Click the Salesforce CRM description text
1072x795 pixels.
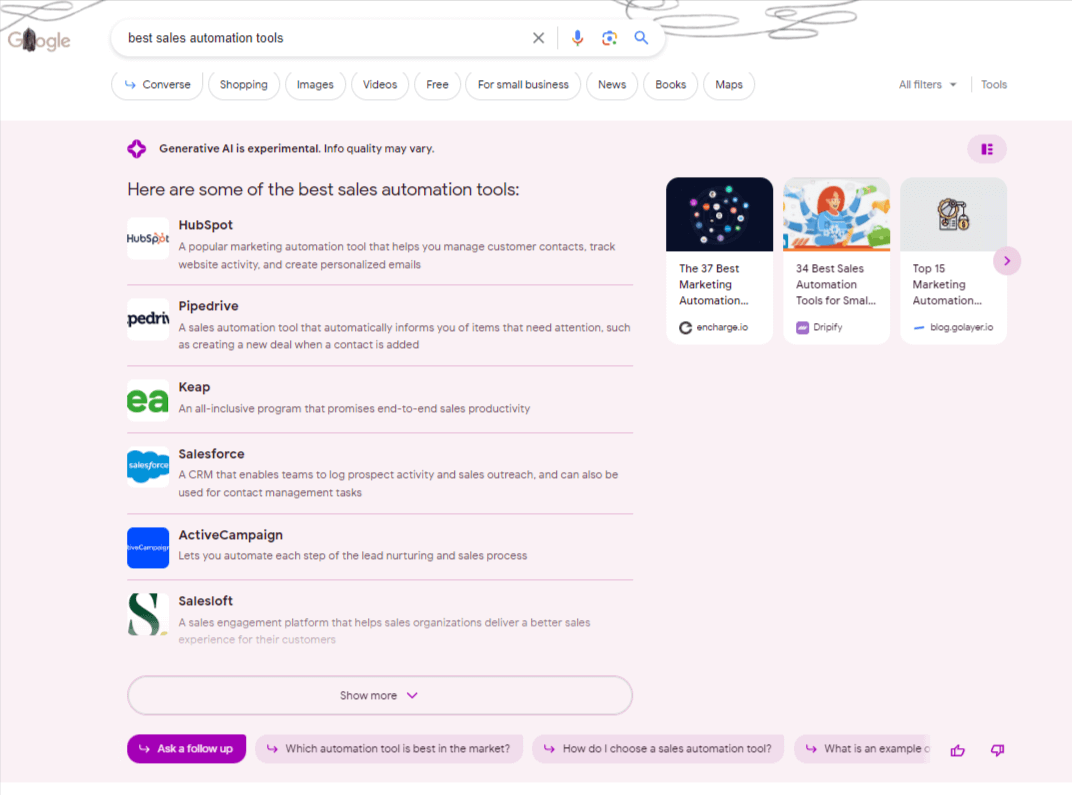[398, 483]
